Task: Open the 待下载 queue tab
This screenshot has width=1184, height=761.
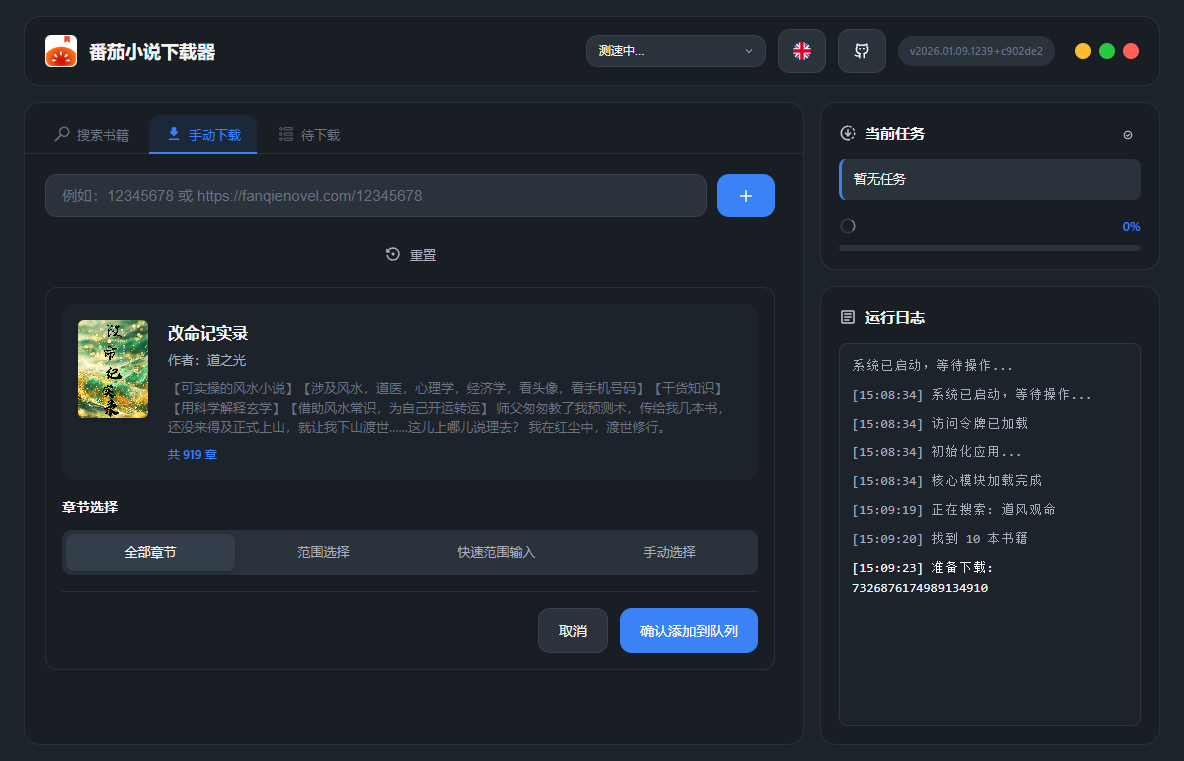Action: click(309, 135)
